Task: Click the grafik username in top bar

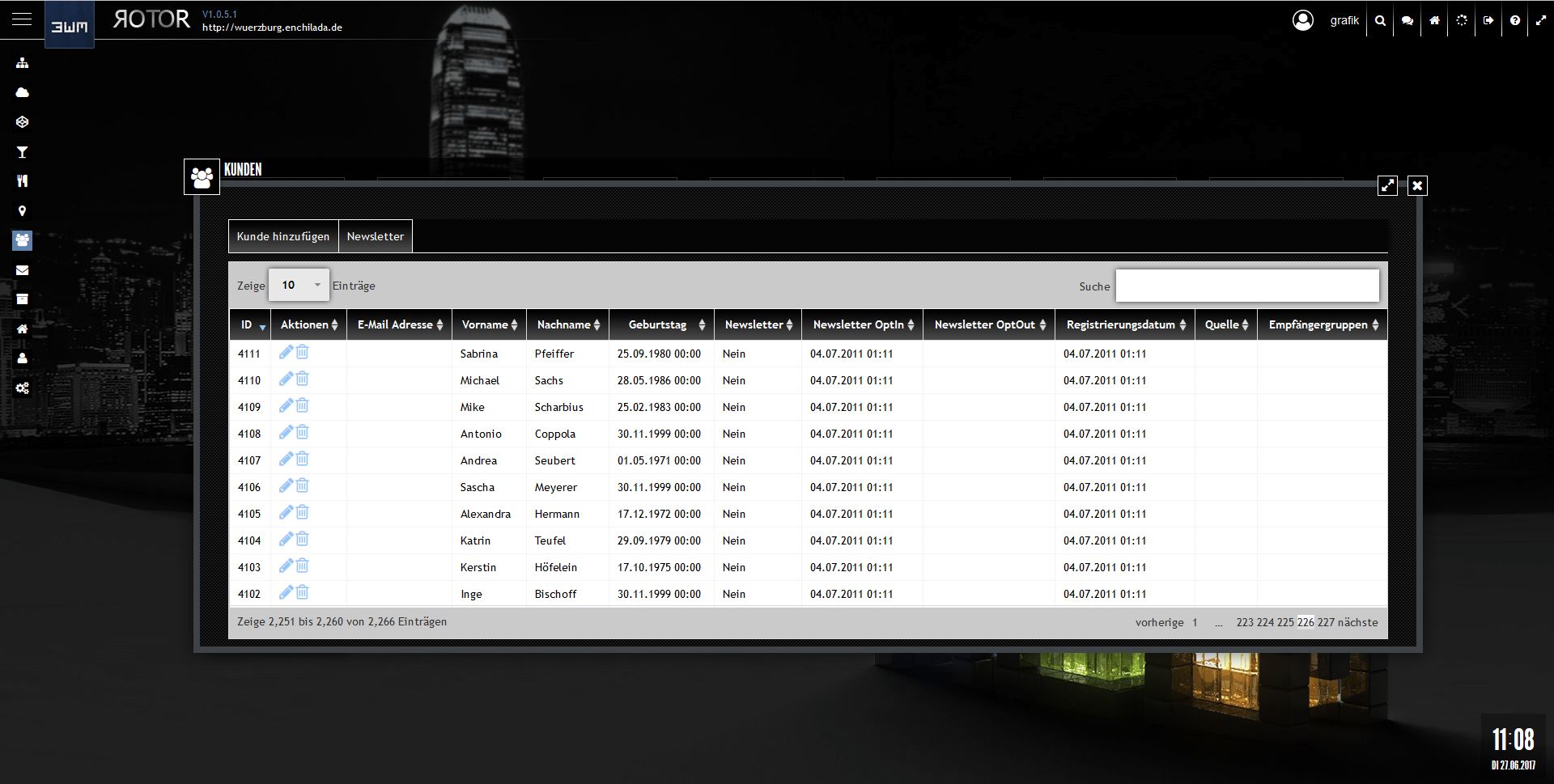Action: pos(1344,20)
